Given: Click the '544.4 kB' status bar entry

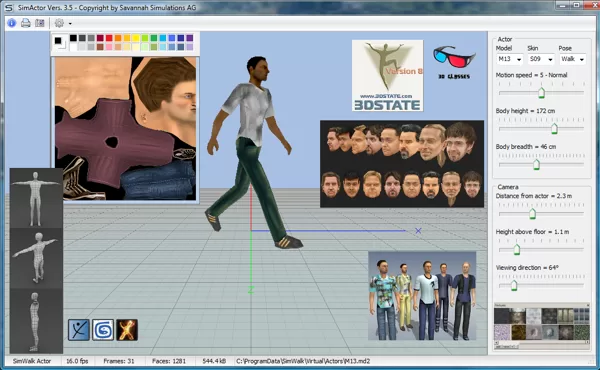Looking at the screenshot, I should coord(214,361).
